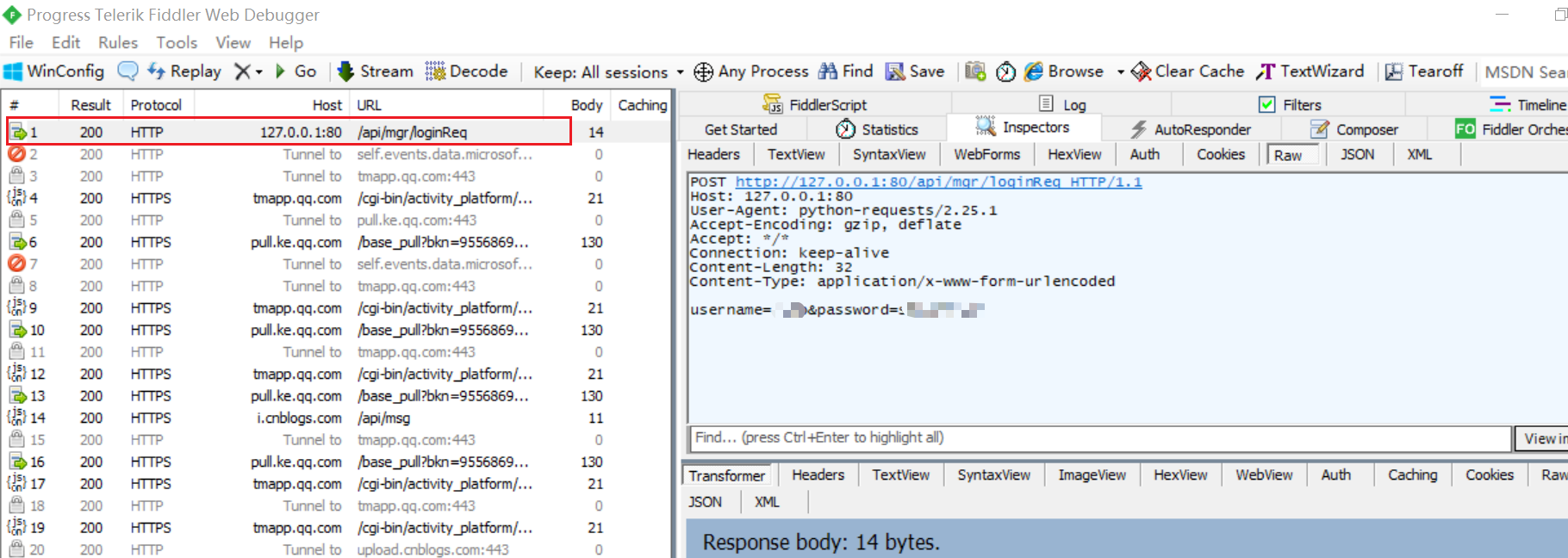This screenshot has width=1568, height=558.
Task: Switch to the FiddlerScript tab
Action: coord(815,104)
